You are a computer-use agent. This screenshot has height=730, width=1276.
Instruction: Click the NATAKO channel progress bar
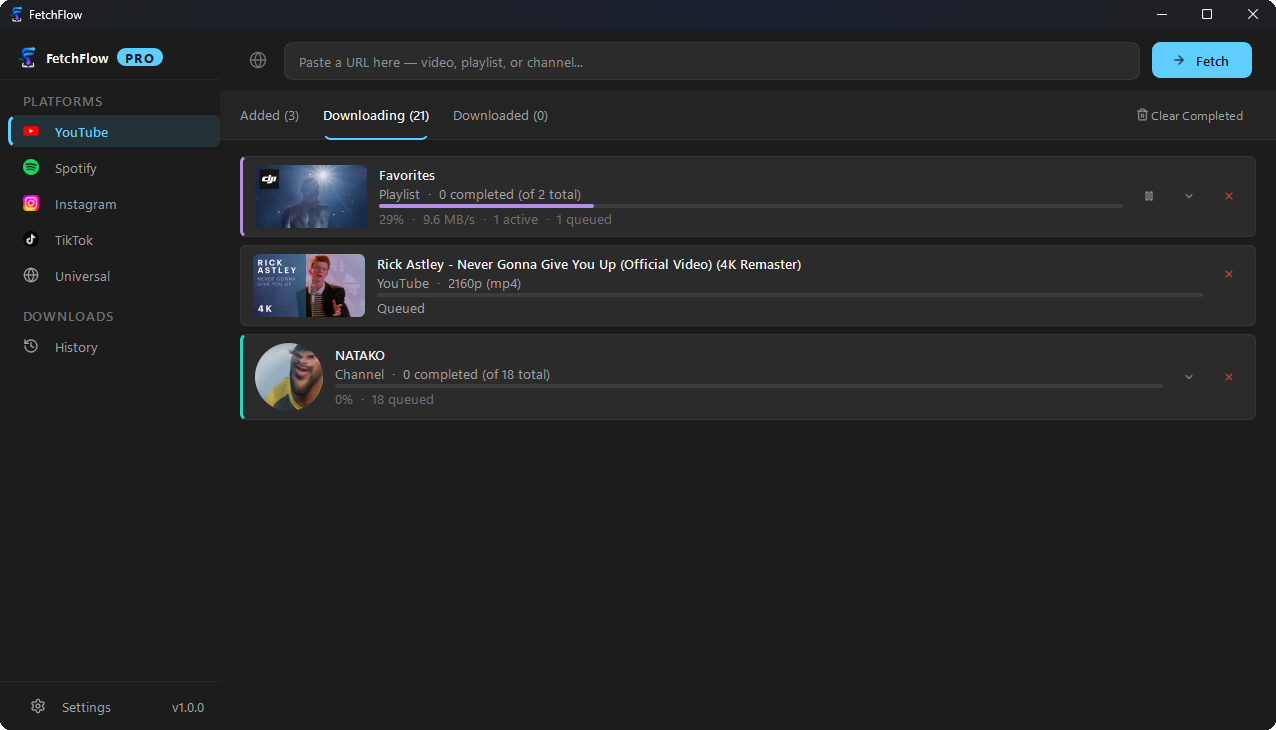point(748,386)
